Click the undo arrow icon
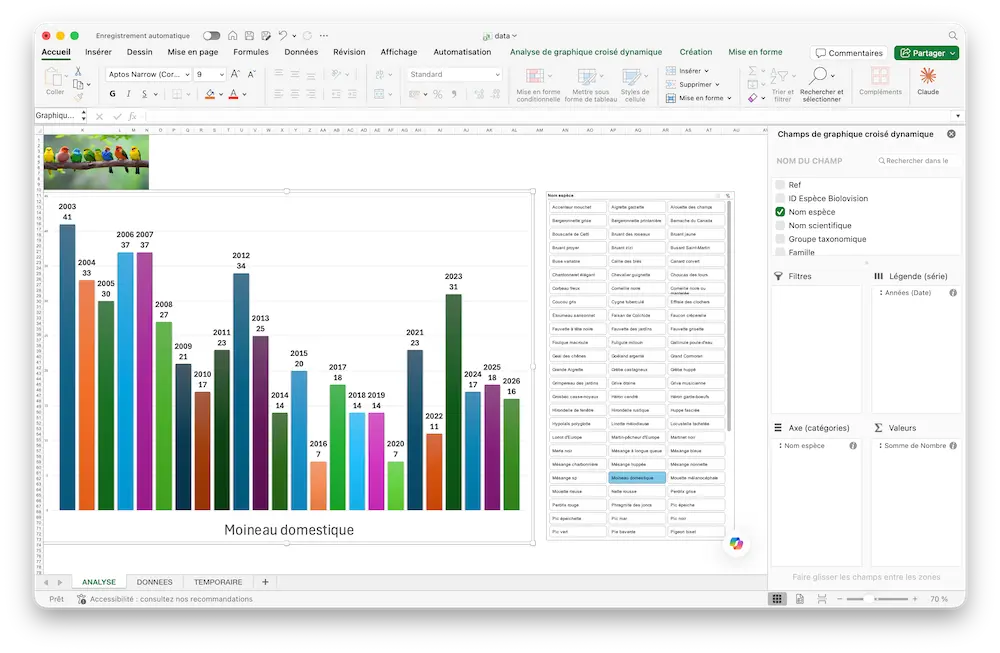The width and height of the screenshot is (1000, 653). click(283, 36)
